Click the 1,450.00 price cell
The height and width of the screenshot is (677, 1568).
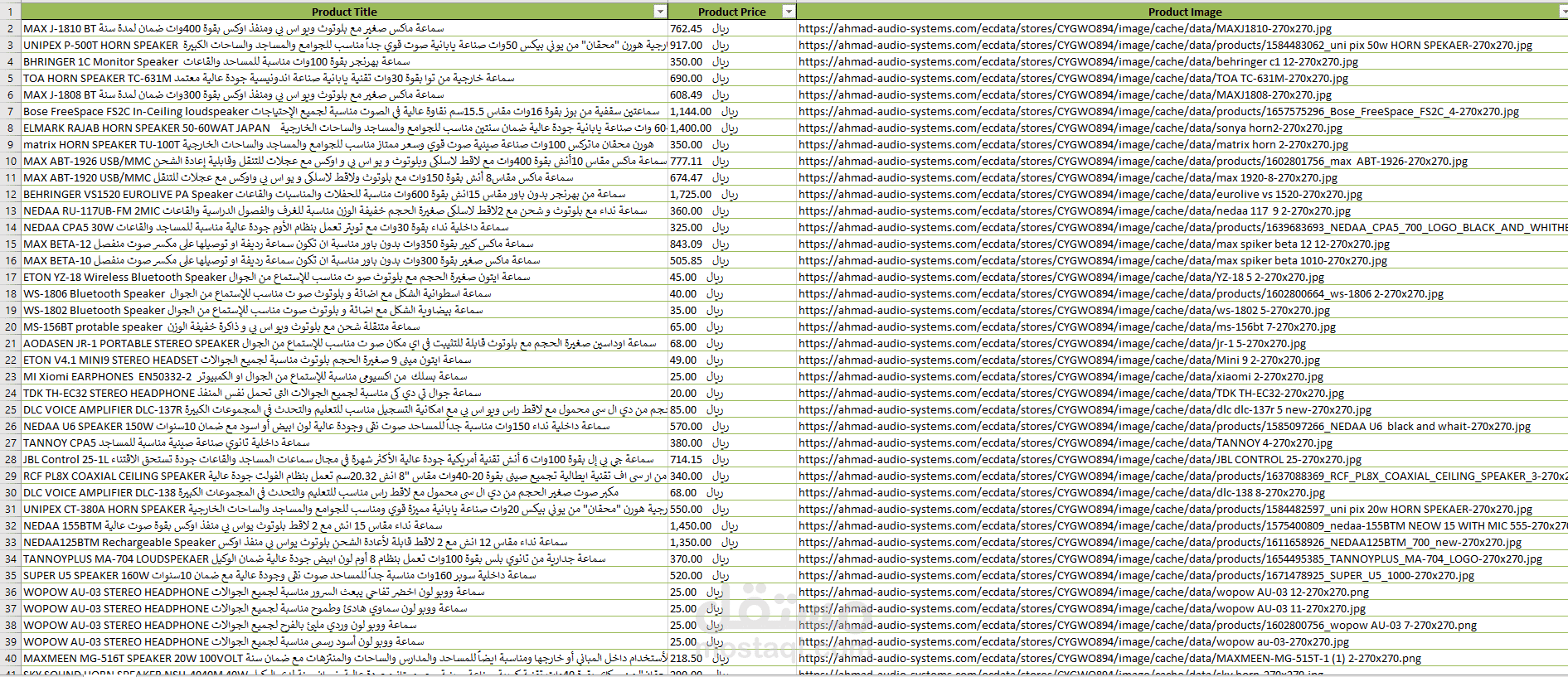tap(732, 525)
